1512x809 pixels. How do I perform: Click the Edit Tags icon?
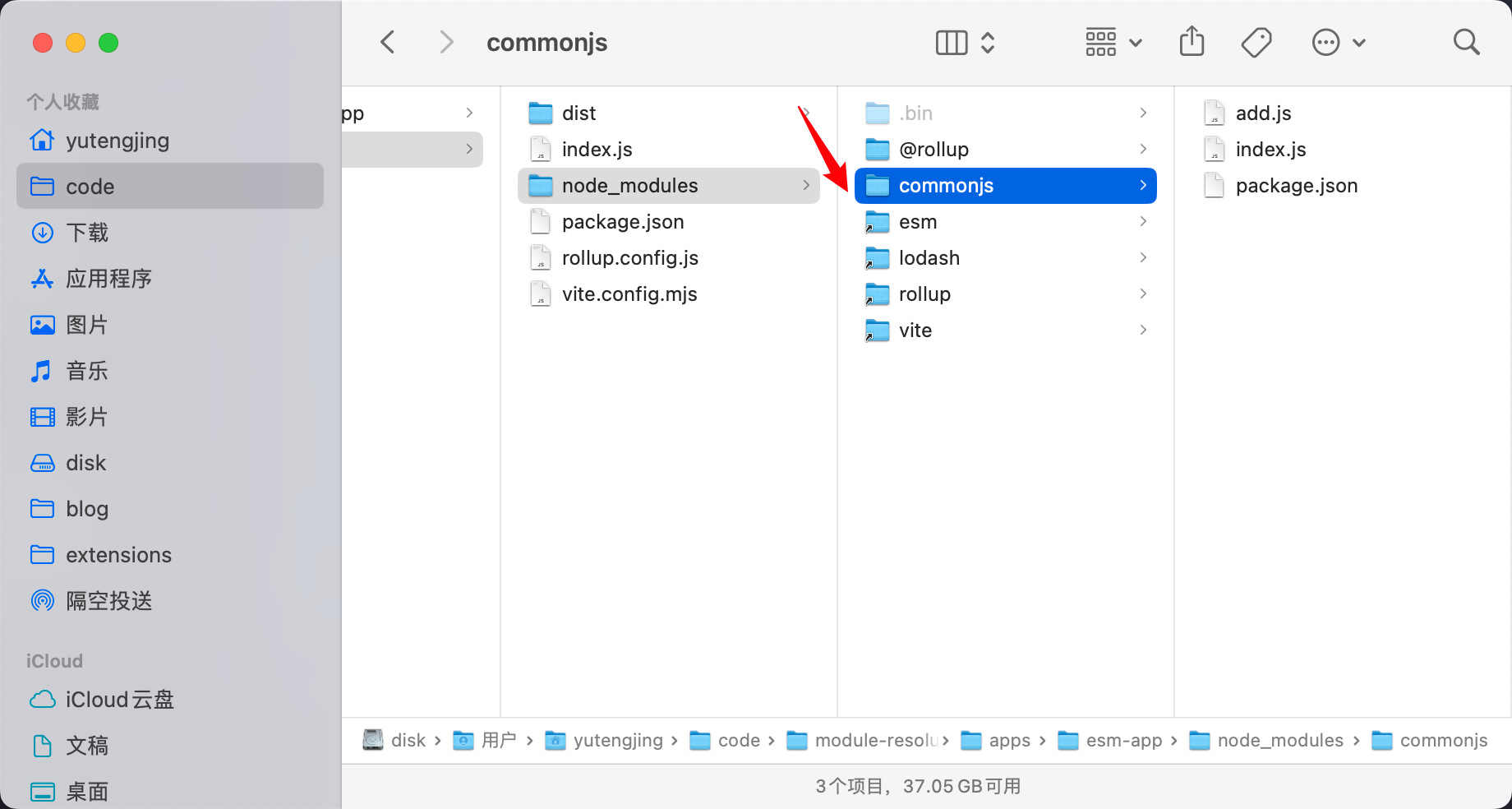tap(1256, 41)
